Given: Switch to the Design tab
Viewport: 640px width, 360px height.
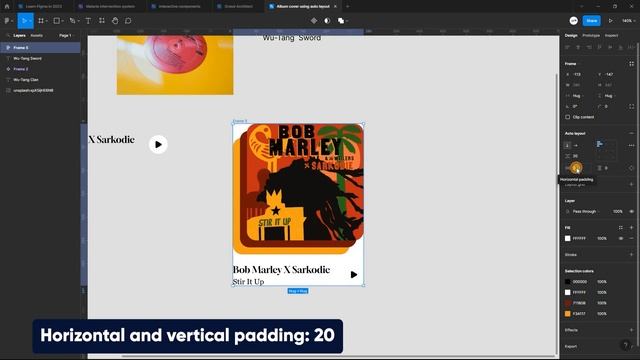Looking at the screenshot, I should tap(571, 36).
